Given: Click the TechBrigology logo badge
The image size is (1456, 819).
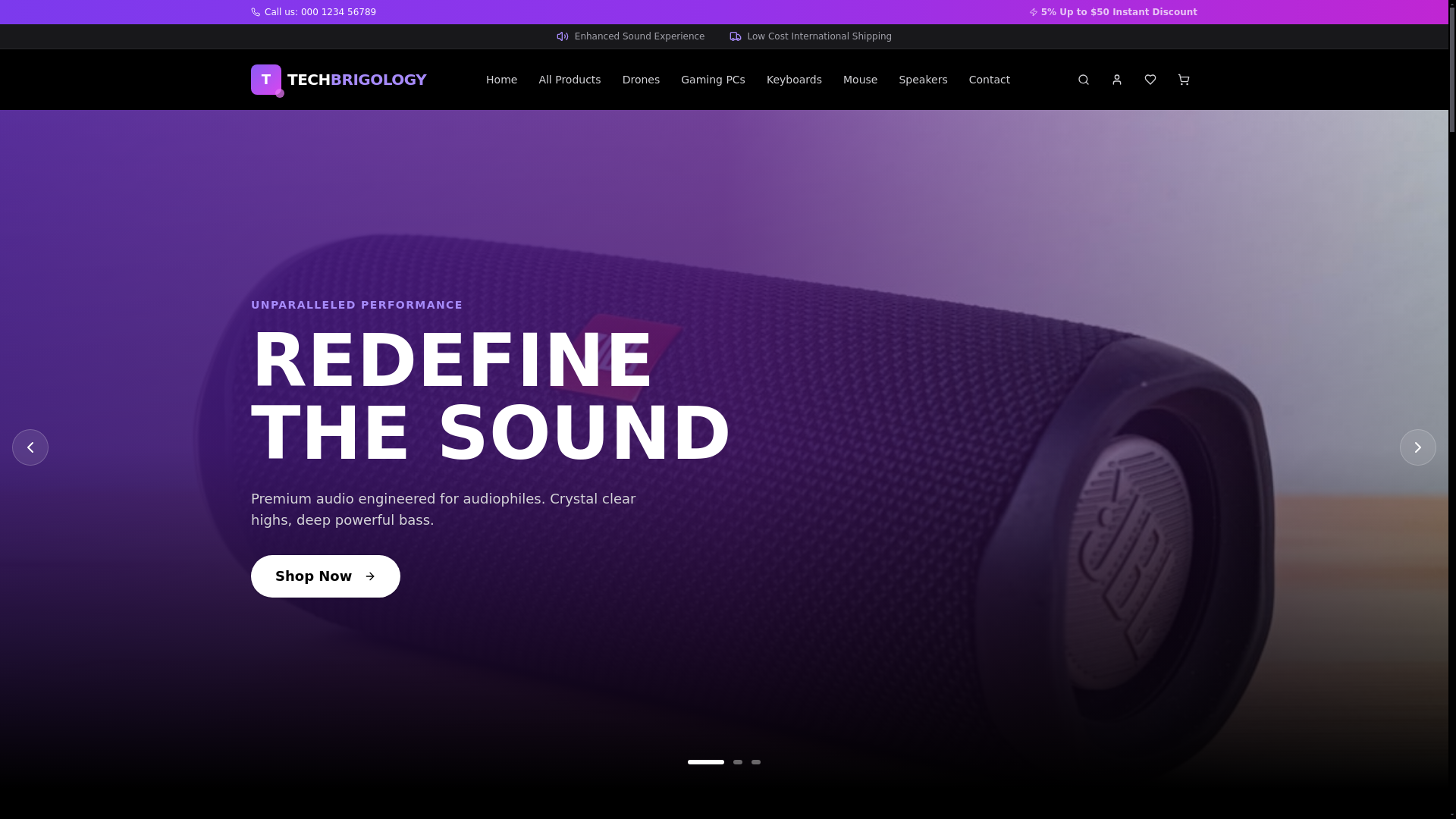Looking at the screenshot, I should (x=266, y=80).
